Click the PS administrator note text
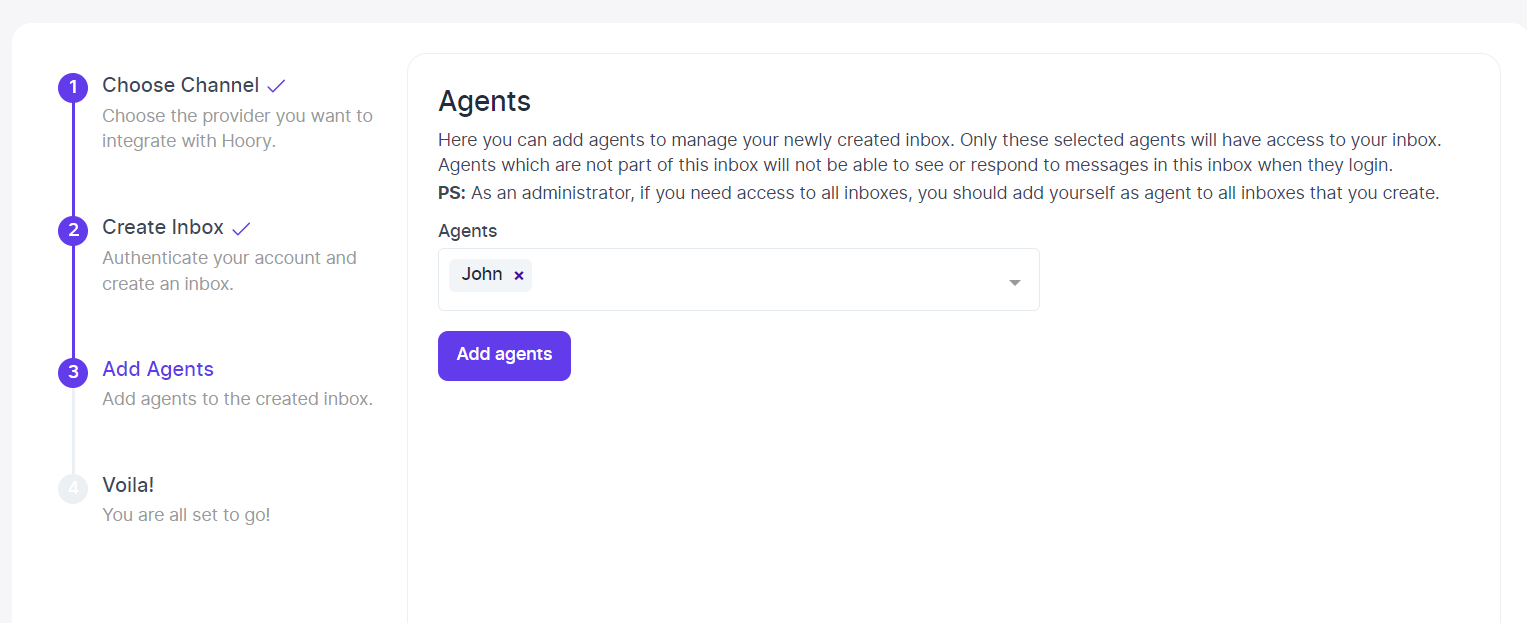This screenshot has height=623, width=1527. tap(938, 193)
